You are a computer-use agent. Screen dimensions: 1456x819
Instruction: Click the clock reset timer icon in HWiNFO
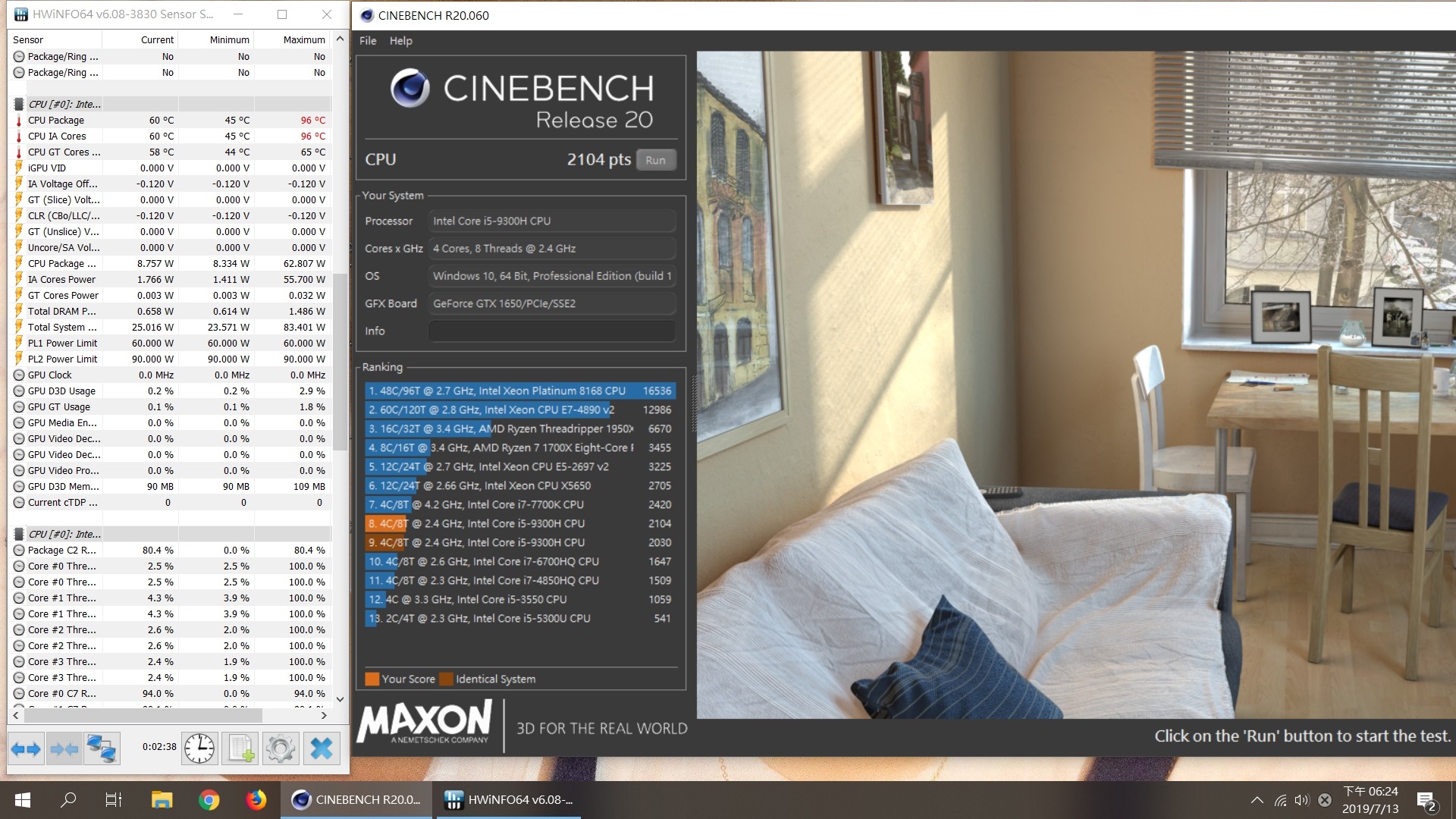pos(199,749)
